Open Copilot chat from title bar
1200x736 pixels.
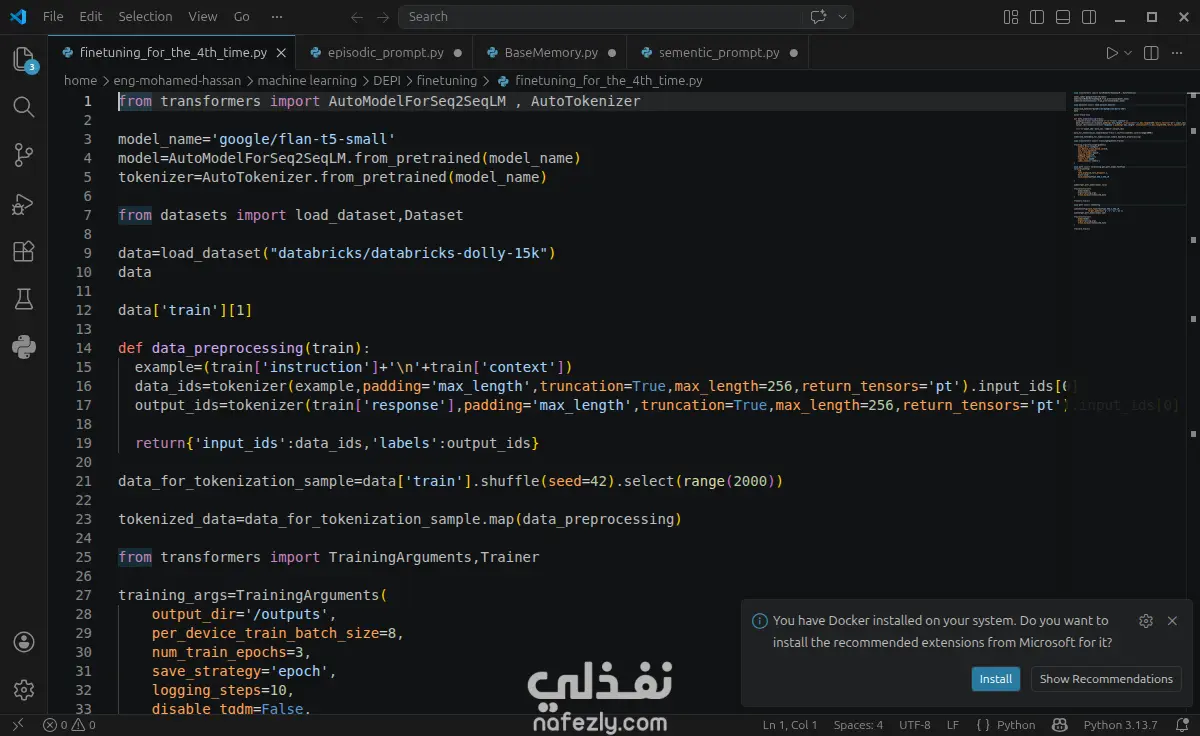(x=819, y=17)
